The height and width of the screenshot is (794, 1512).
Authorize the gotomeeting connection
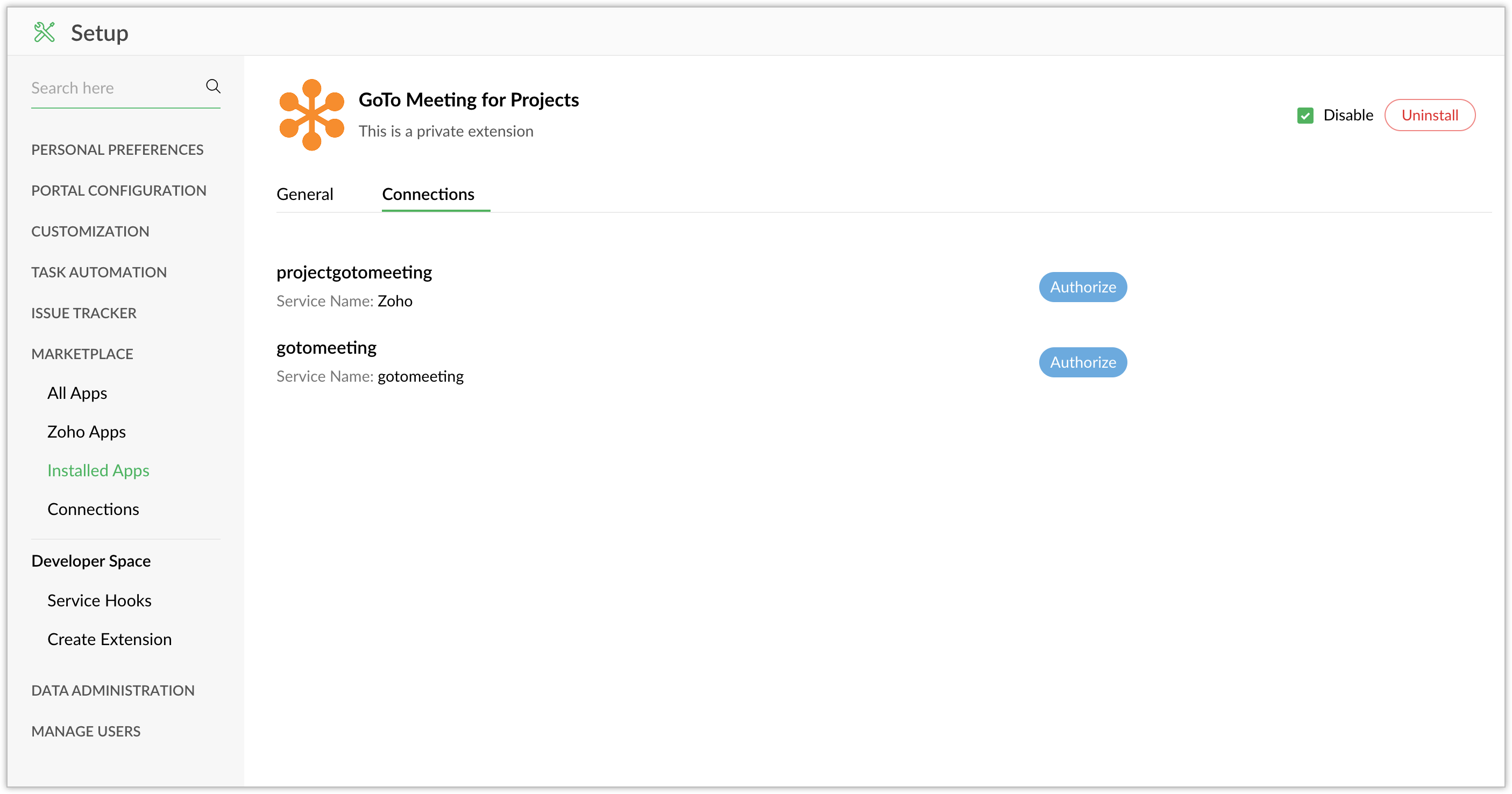tap(1082, 362)
